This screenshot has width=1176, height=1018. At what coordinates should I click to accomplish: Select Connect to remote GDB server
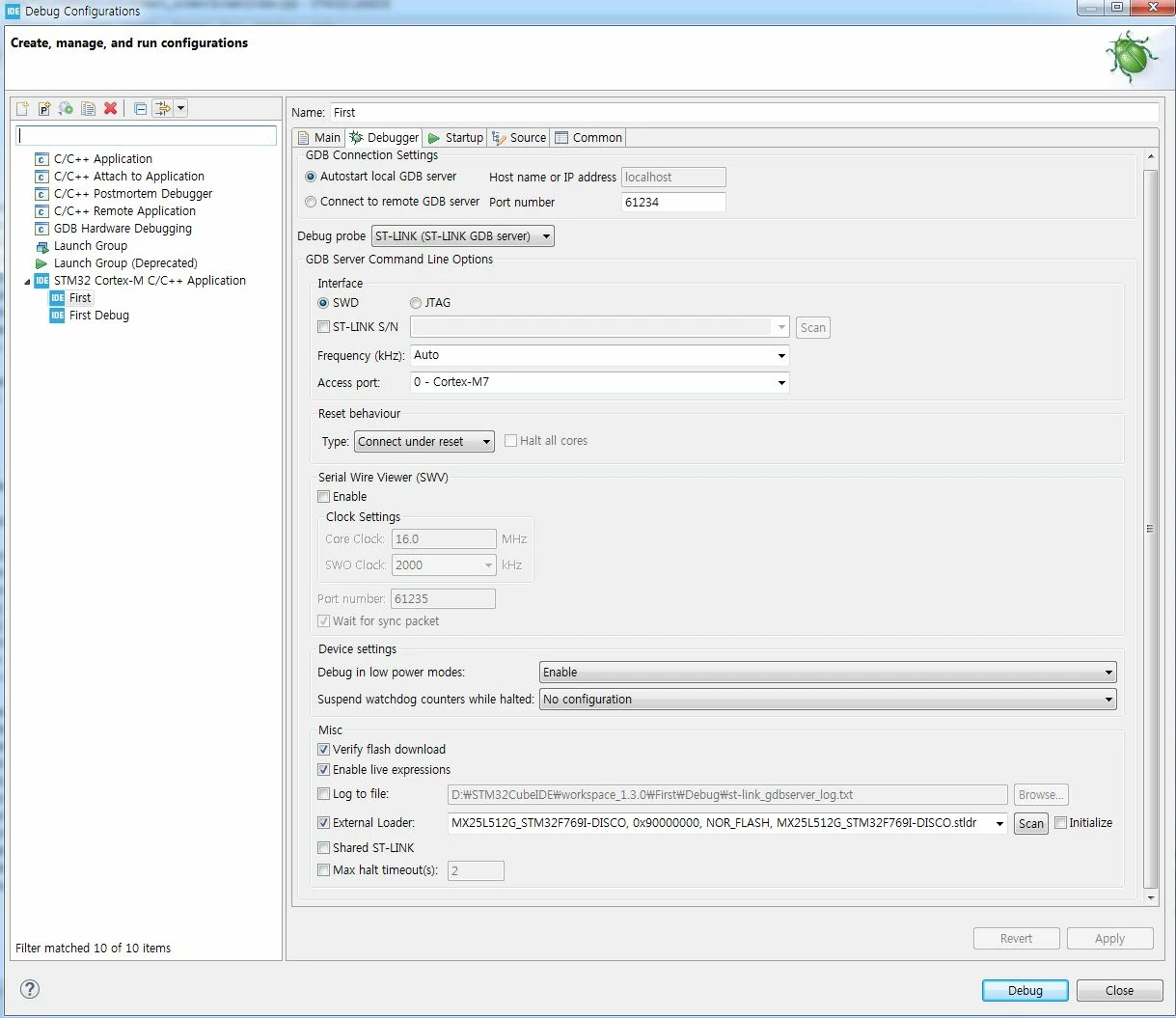(x=311, y=202)
